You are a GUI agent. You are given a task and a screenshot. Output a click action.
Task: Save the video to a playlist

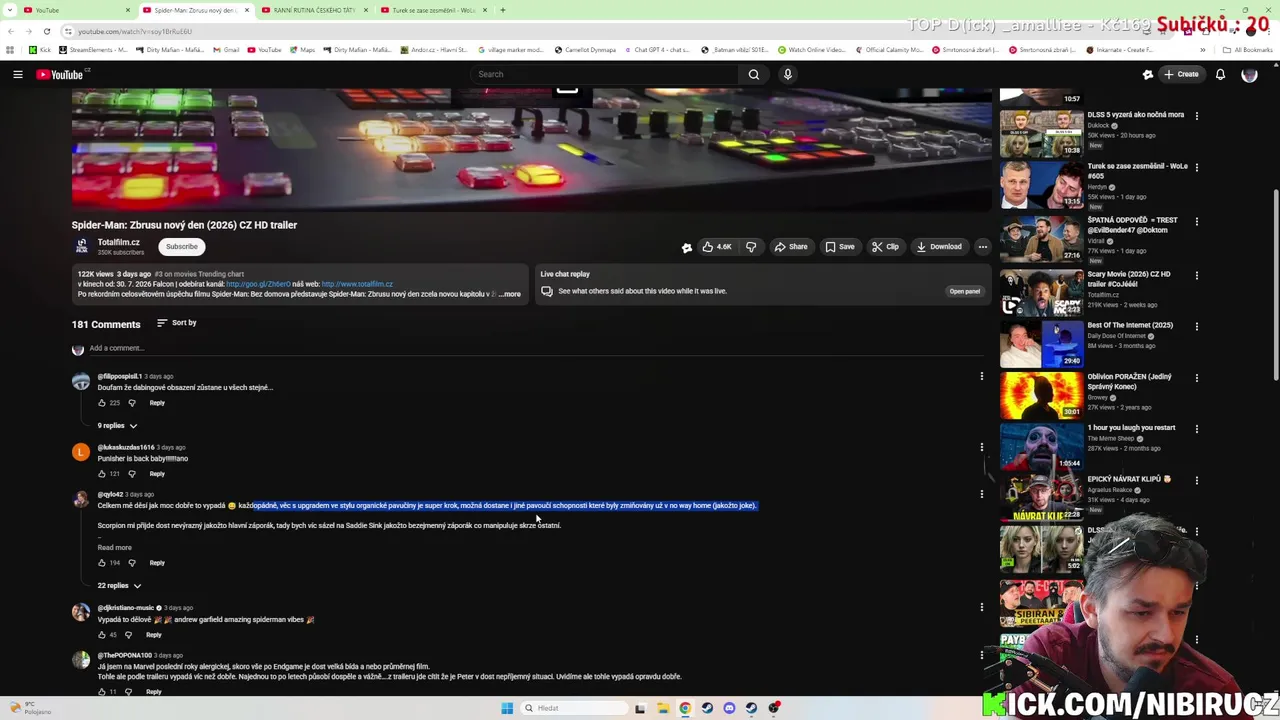pyautogui.click(x=840, y=247)
